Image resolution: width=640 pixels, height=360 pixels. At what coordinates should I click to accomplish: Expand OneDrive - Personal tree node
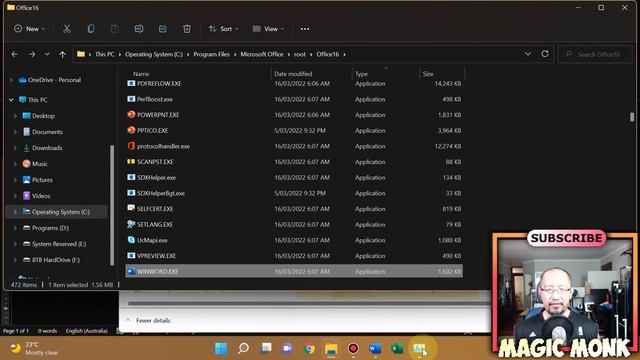click(11, 80)
